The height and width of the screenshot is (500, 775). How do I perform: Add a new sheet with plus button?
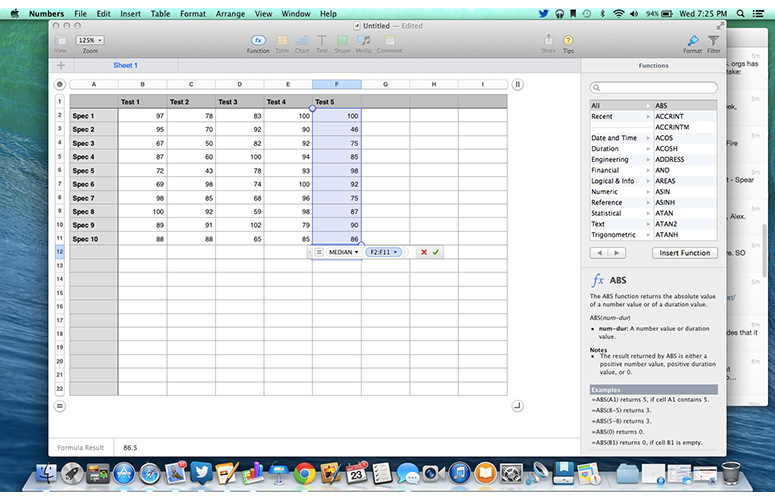[61, 65]
